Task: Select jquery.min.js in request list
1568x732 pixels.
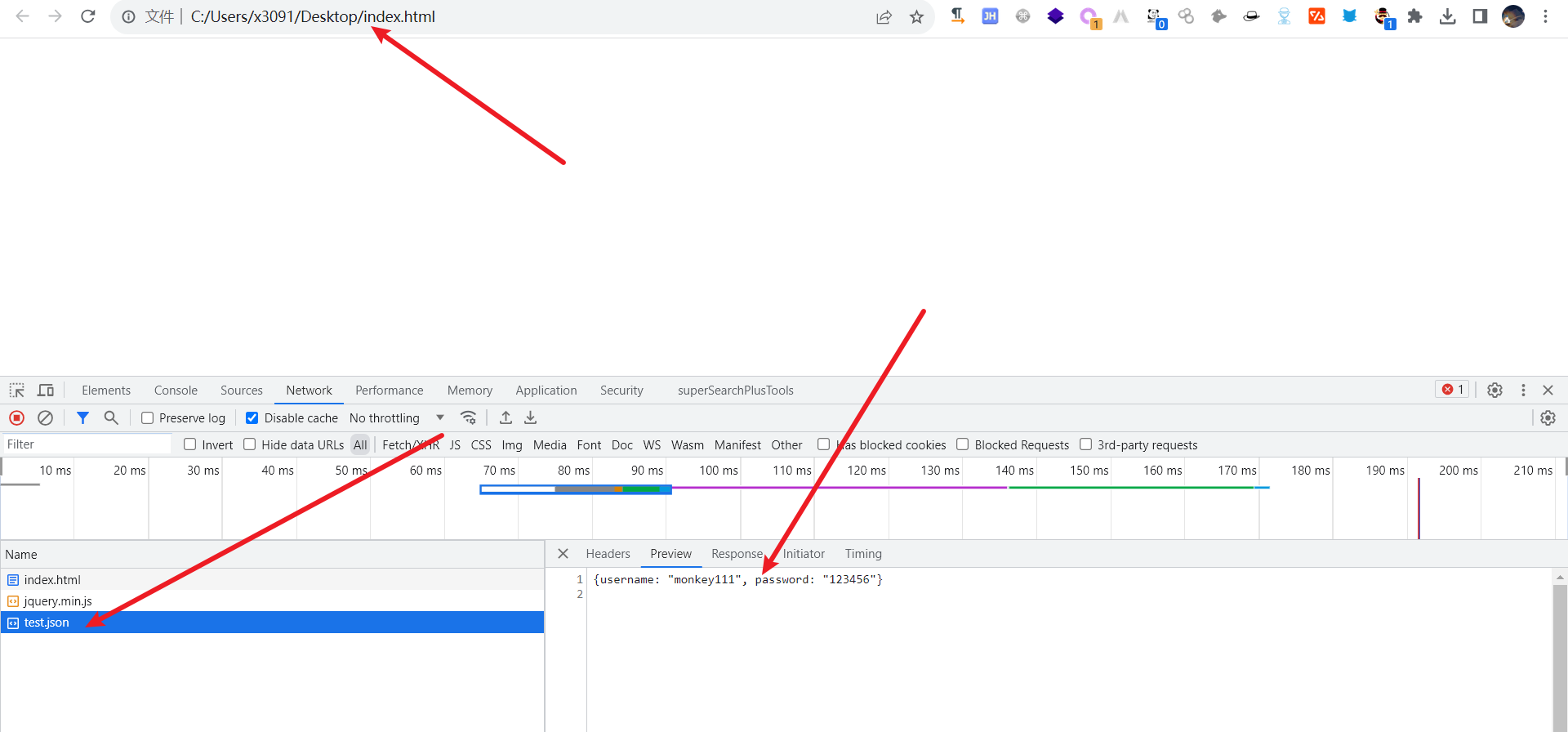Action: (x=58, y=601)
